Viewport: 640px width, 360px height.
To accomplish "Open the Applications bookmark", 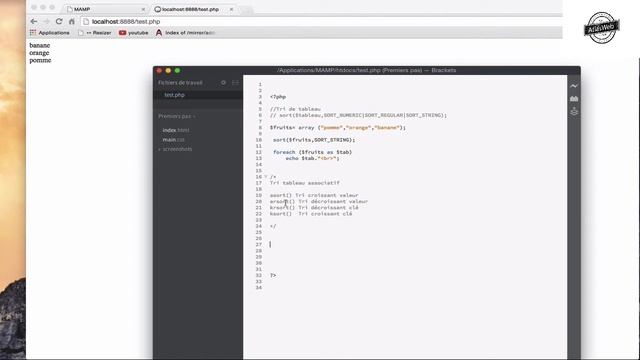I will (x=49, y=33).
